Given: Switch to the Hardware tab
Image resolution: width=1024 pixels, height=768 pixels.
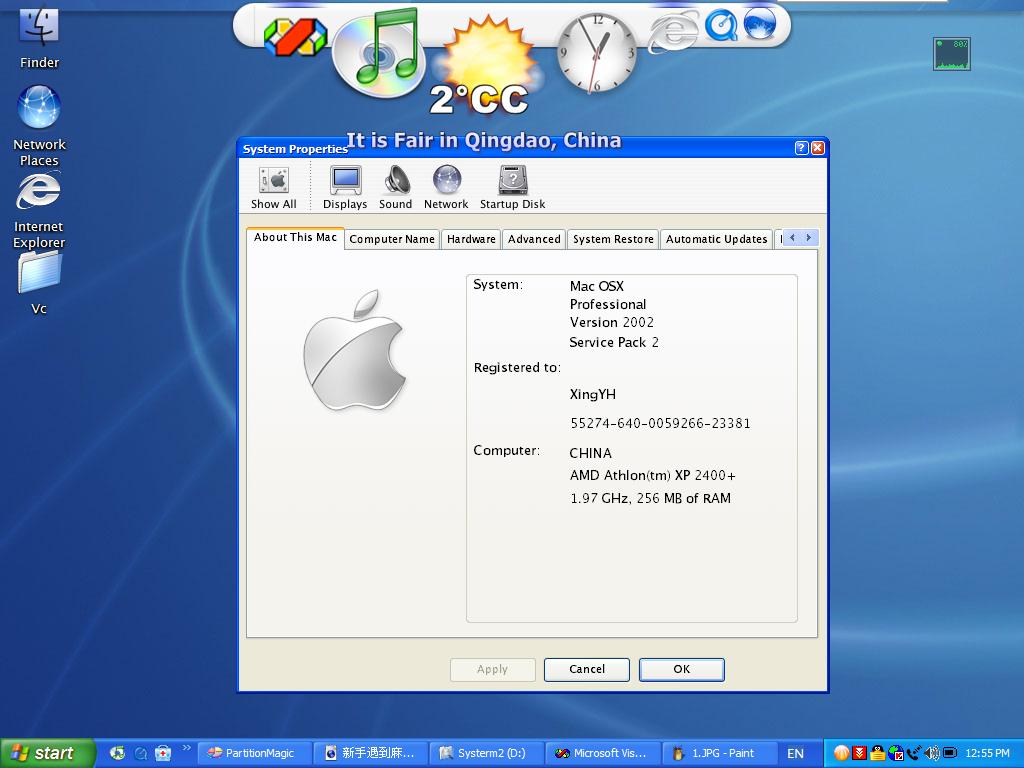Looking at the screenshot, I should tap(471, 239).
